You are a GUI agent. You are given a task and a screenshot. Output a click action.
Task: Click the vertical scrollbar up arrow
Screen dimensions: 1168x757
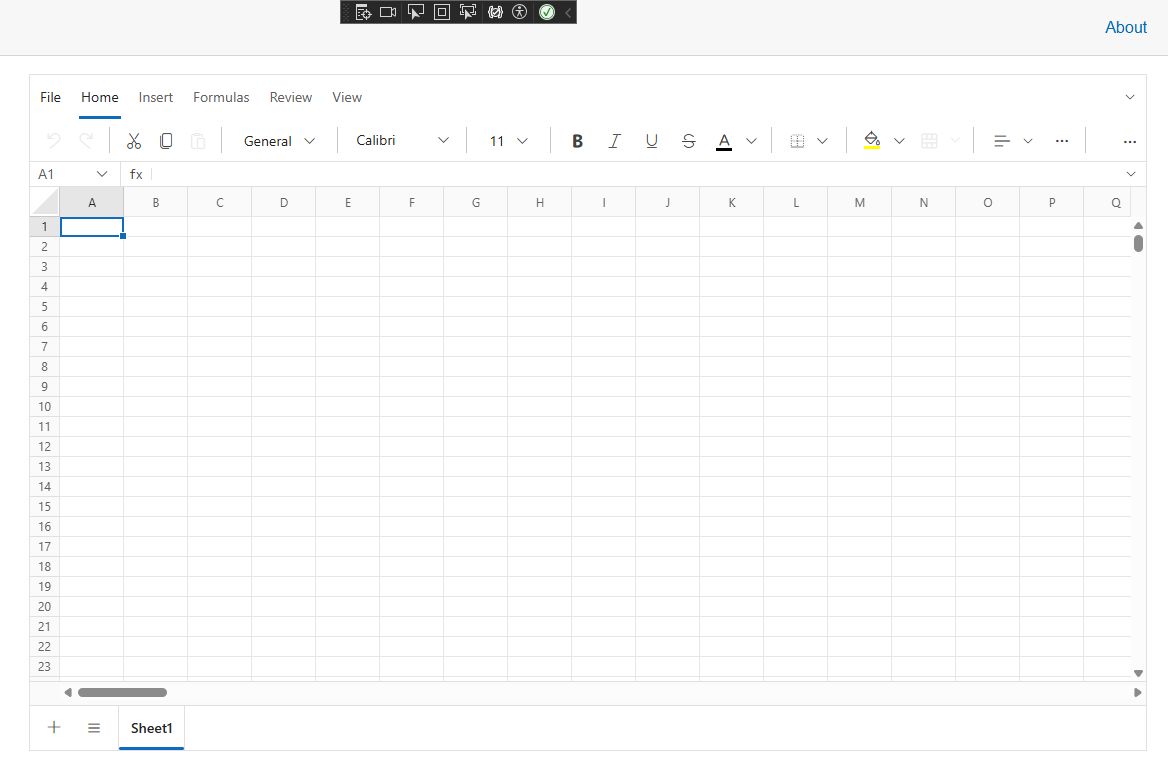[1138, 225]
